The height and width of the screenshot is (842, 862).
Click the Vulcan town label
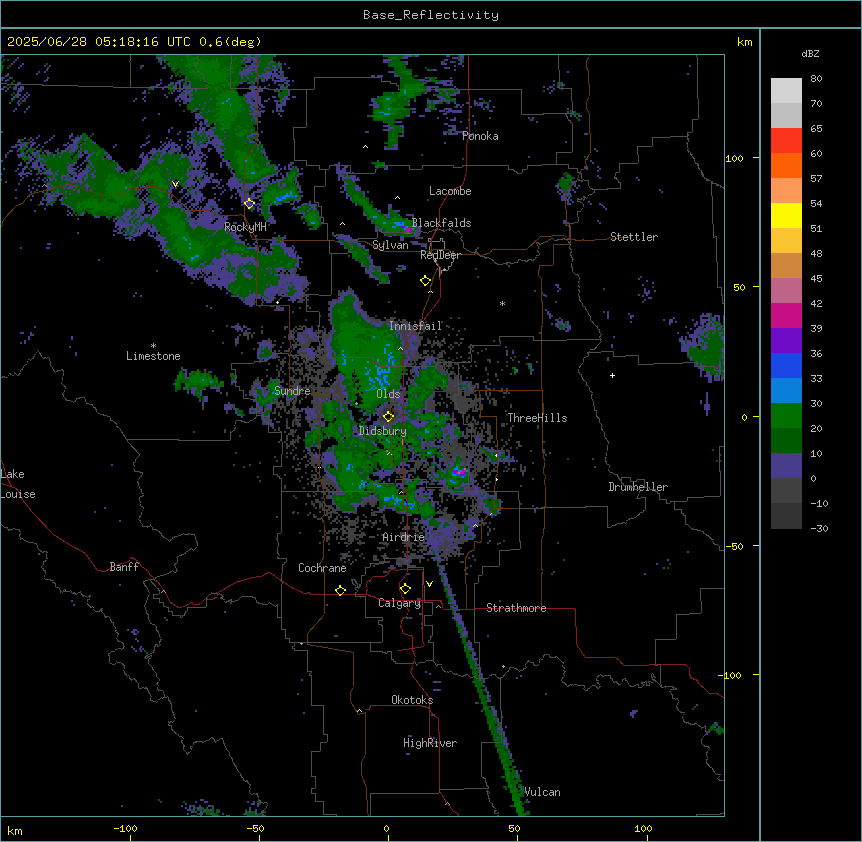542,792
